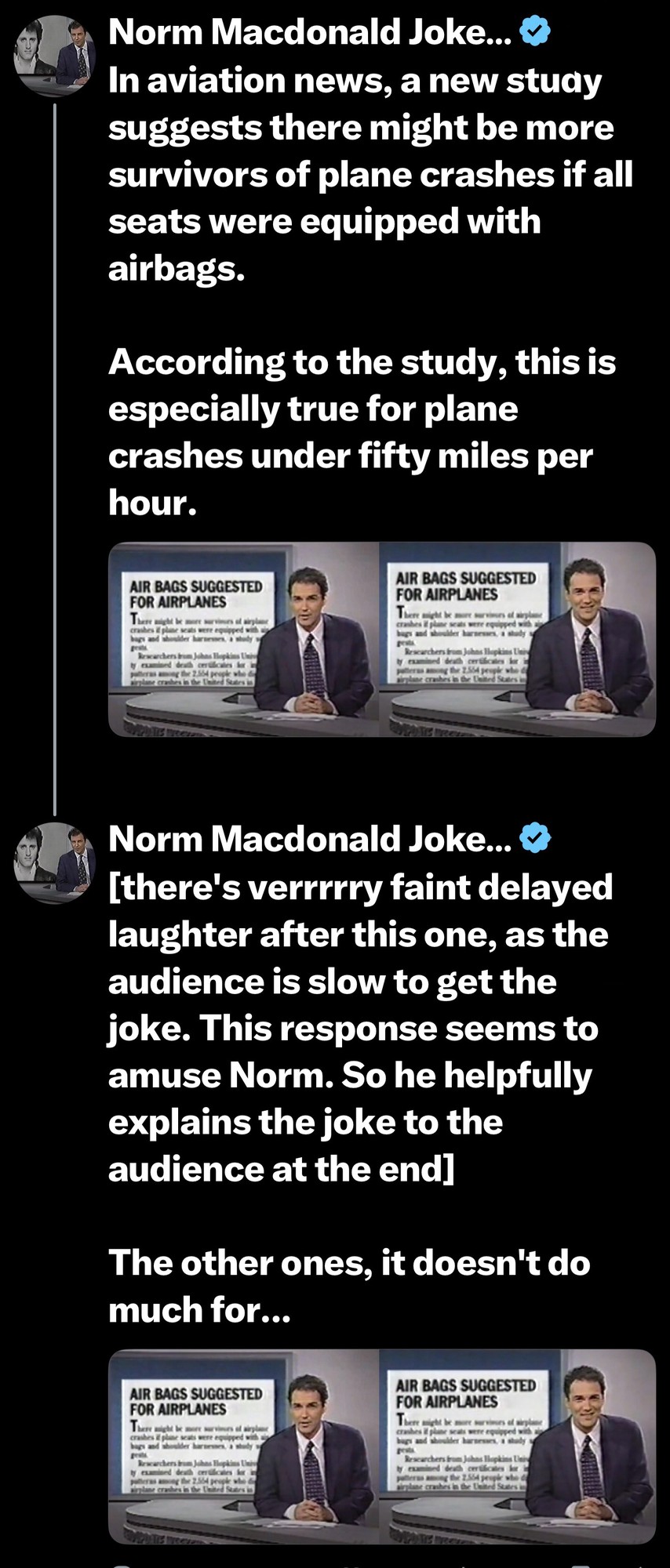670x1568 pixels.
Task: Open Norm Macdonald Joke account name on second tweet
Action: 309,839
